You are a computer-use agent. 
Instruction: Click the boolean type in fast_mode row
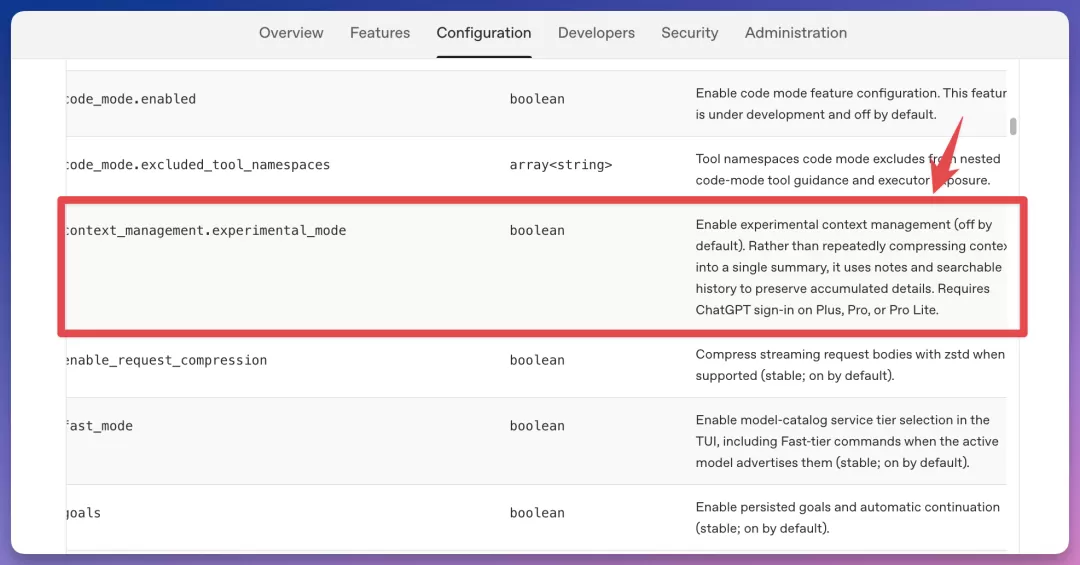pos(537,426)
